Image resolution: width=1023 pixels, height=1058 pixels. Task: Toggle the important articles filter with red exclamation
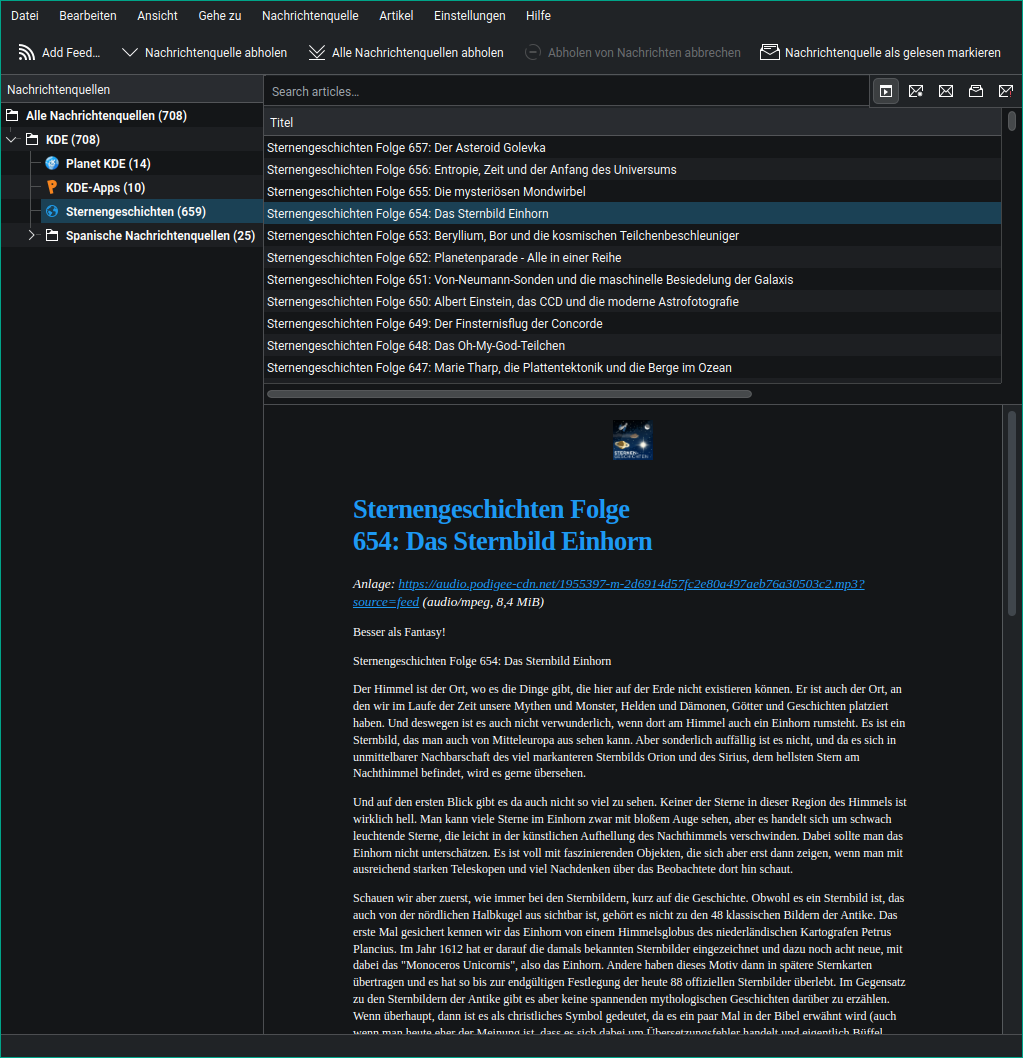coord(1006,91)
